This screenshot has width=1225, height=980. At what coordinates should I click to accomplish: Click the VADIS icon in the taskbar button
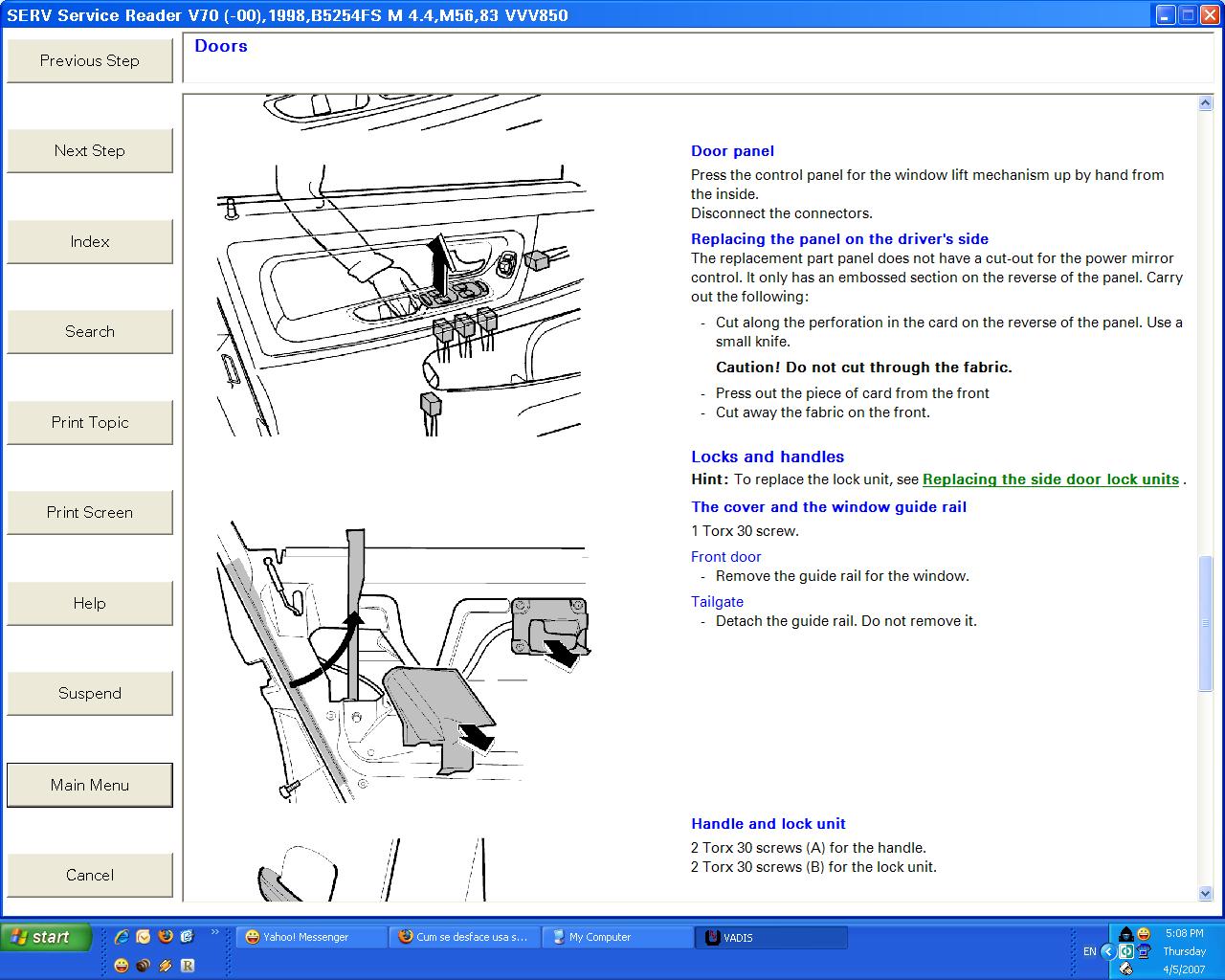tap(713, 937)
